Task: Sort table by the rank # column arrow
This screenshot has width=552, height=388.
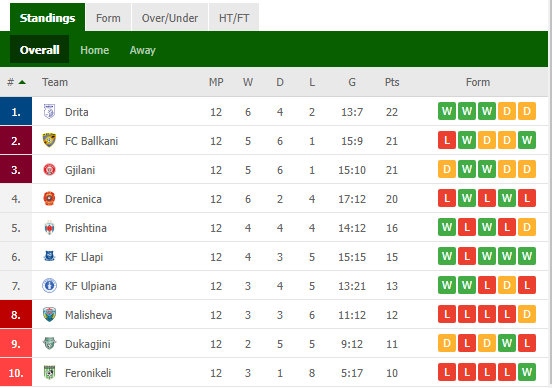Action: tap(22, 82)
